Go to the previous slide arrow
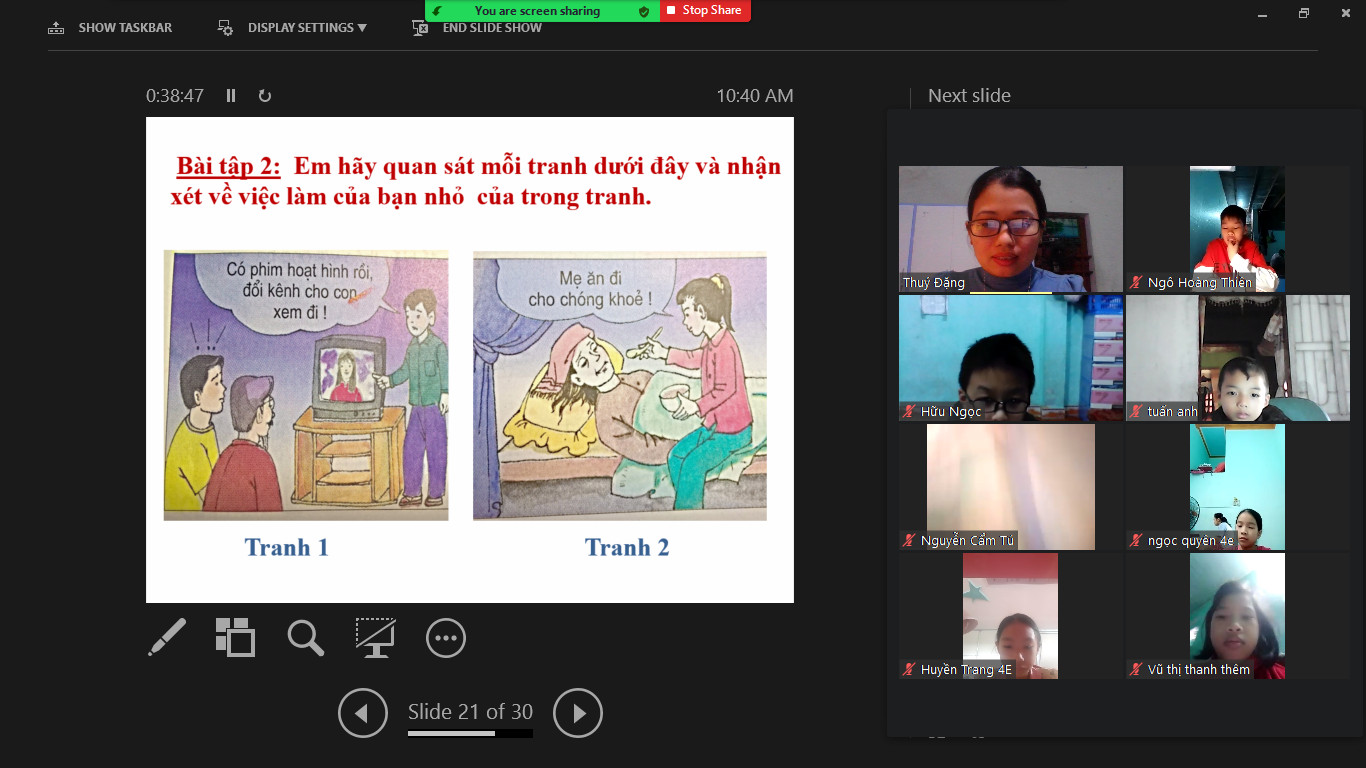This screenshot has width=1366, height=768. pyautogui.click(x=362, y=713)
